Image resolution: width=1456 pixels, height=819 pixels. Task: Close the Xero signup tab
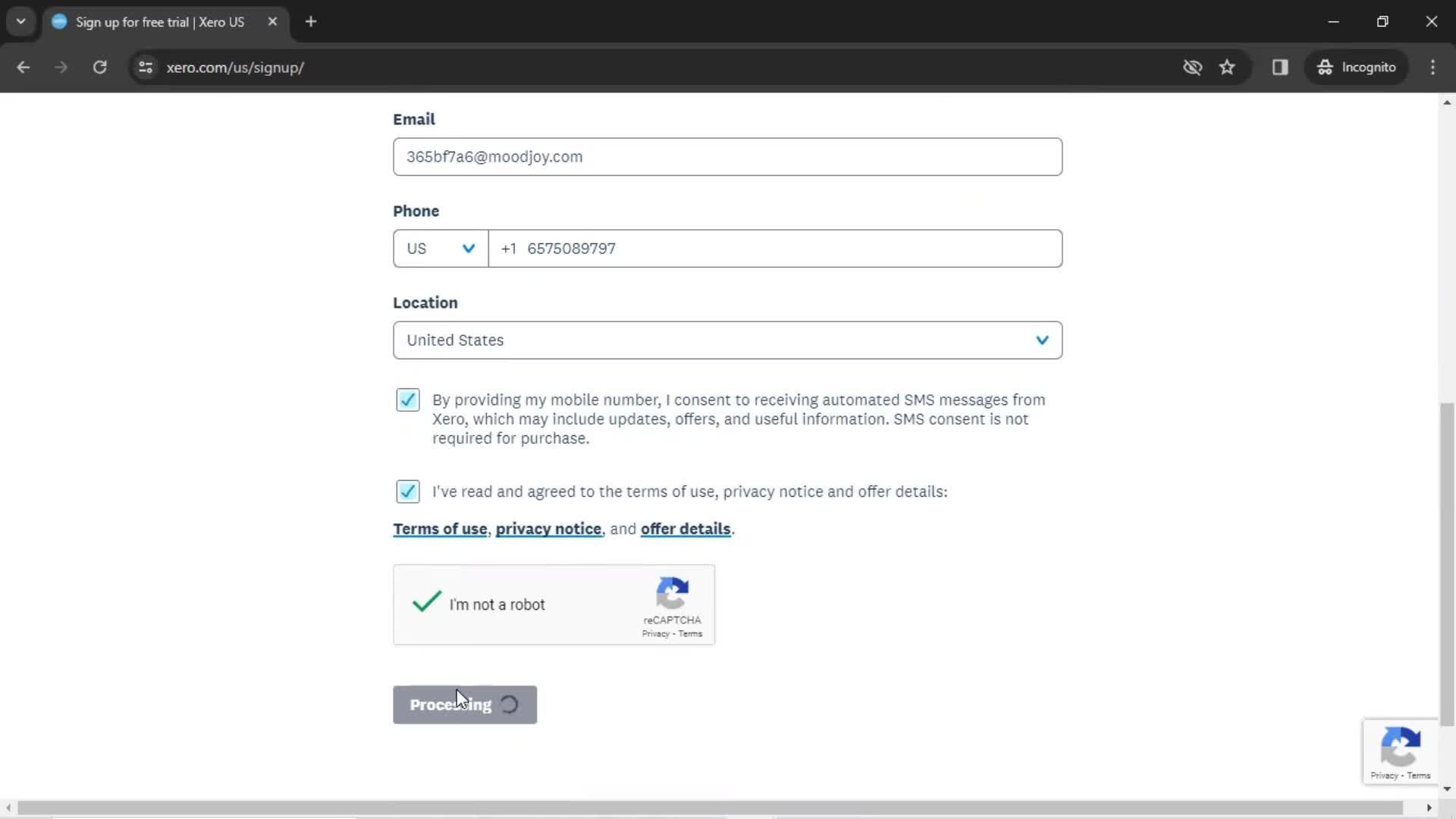[272, 22]
